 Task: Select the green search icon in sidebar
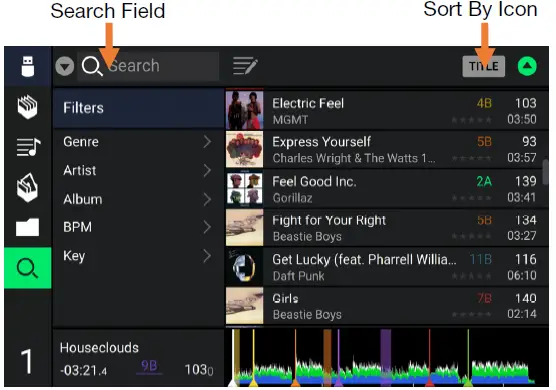pos(28,268)
